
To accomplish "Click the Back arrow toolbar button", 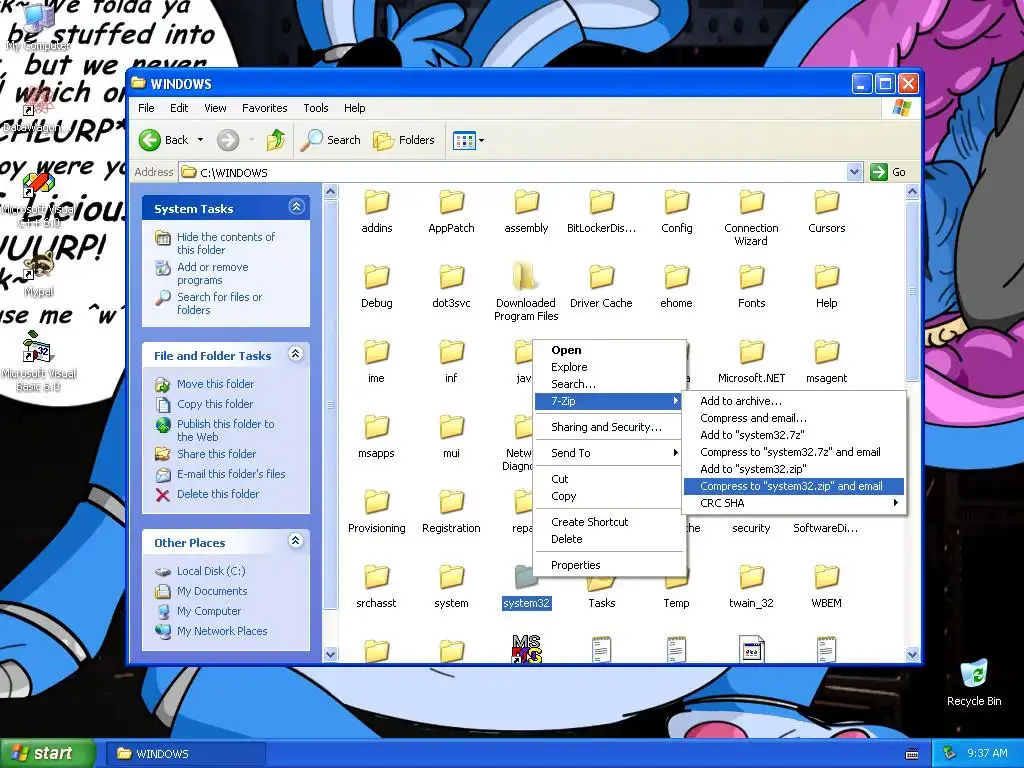I will [x=163, y=140].
